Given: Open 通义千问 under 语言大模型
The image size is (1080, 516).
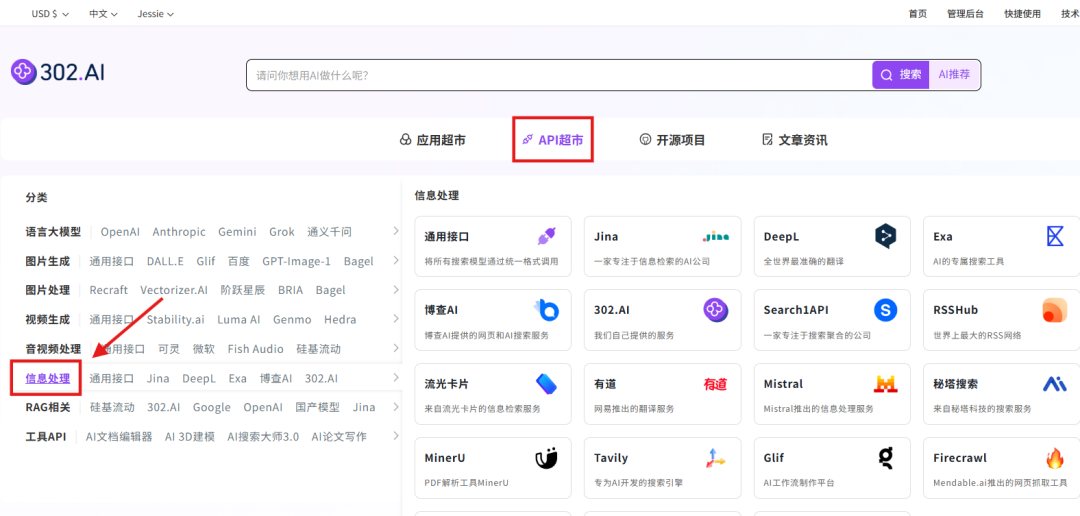Looking at the screenshot, I should [329, 231].
